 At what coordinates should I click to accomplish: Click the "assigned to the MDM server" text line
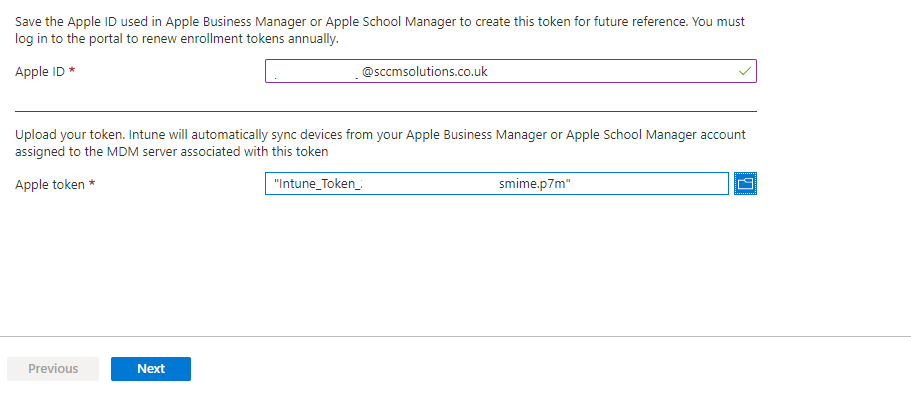pyautogui.click(x=170, y=152)
